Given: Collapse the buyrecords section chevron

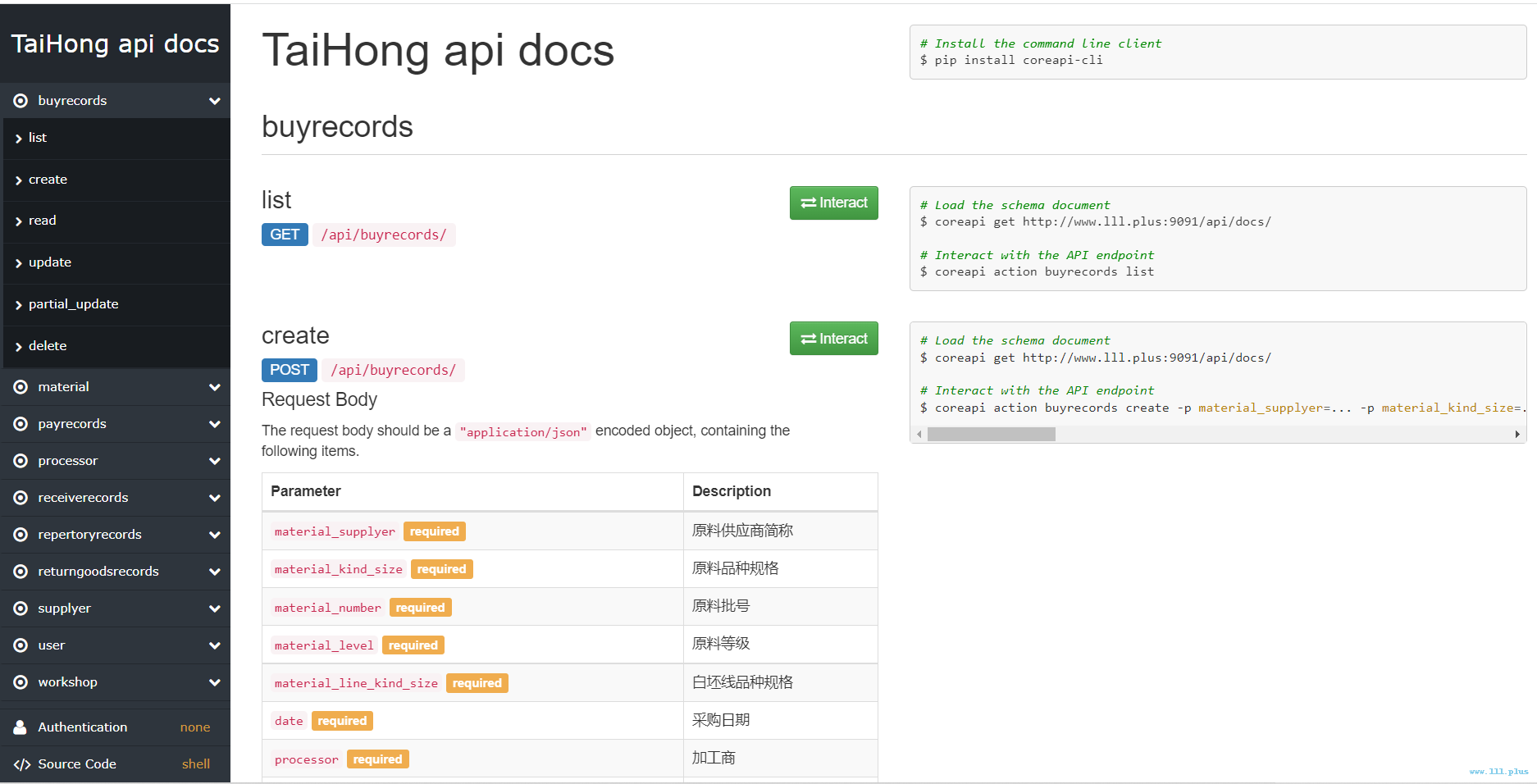Looking at the screenshot, I should [214, 101].
